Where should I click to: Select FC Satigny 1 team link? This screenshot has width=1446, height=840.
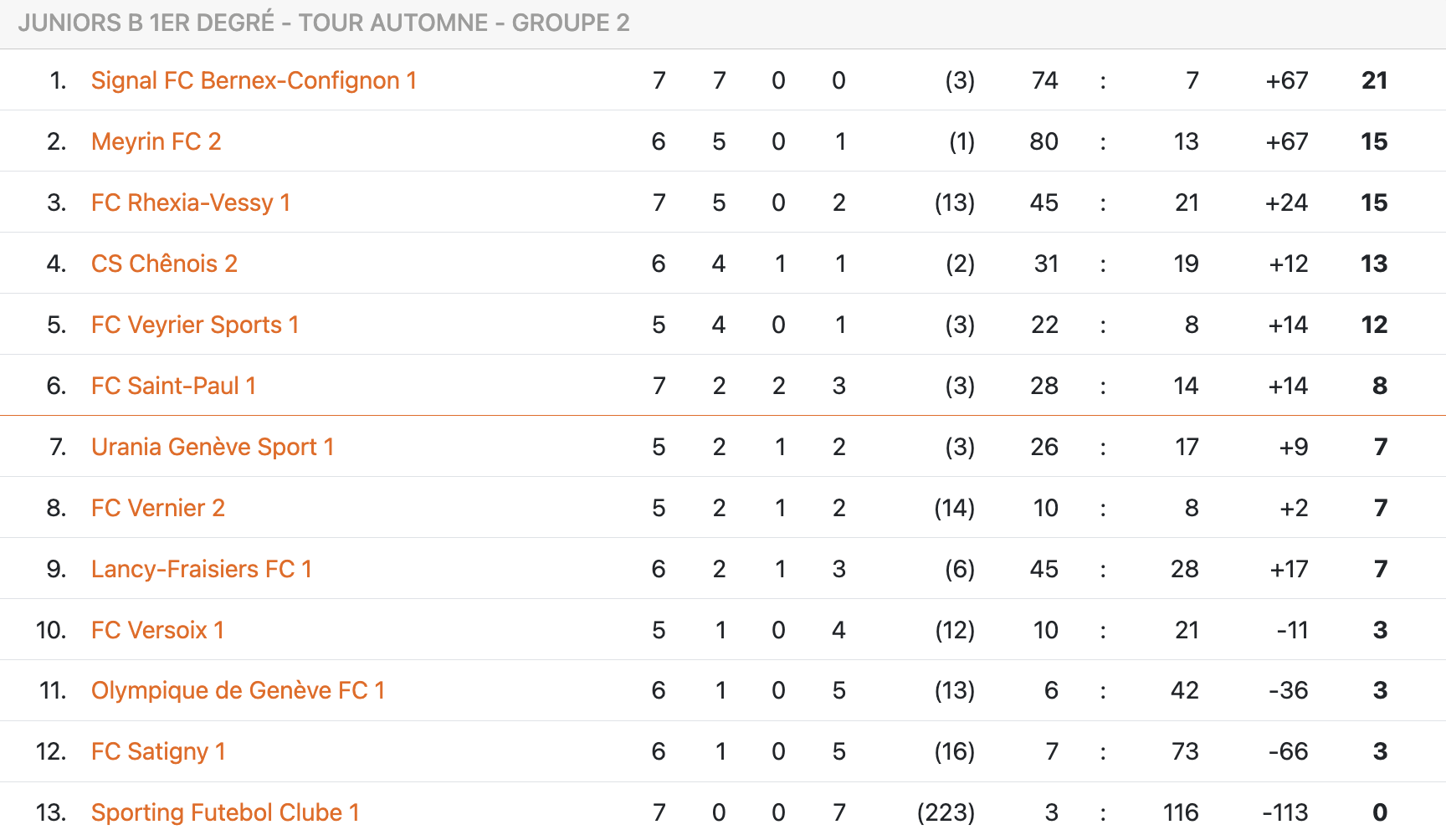coord(158,751)
